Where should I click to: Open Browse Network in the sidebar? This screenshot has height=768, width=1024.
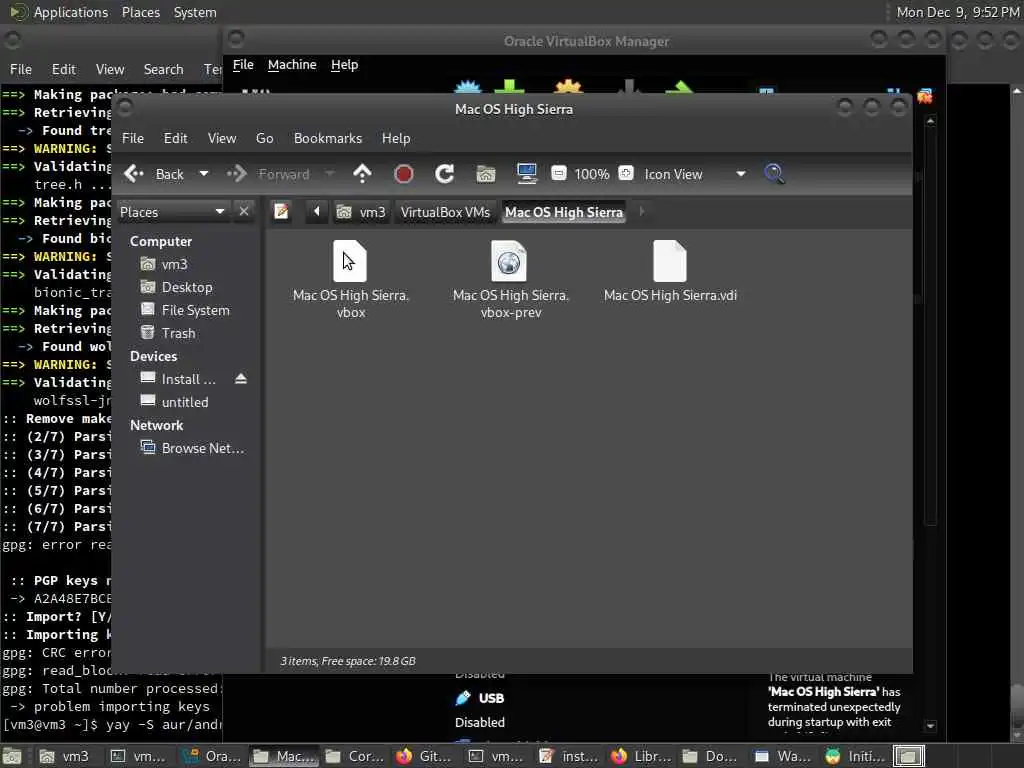point(202,449)
